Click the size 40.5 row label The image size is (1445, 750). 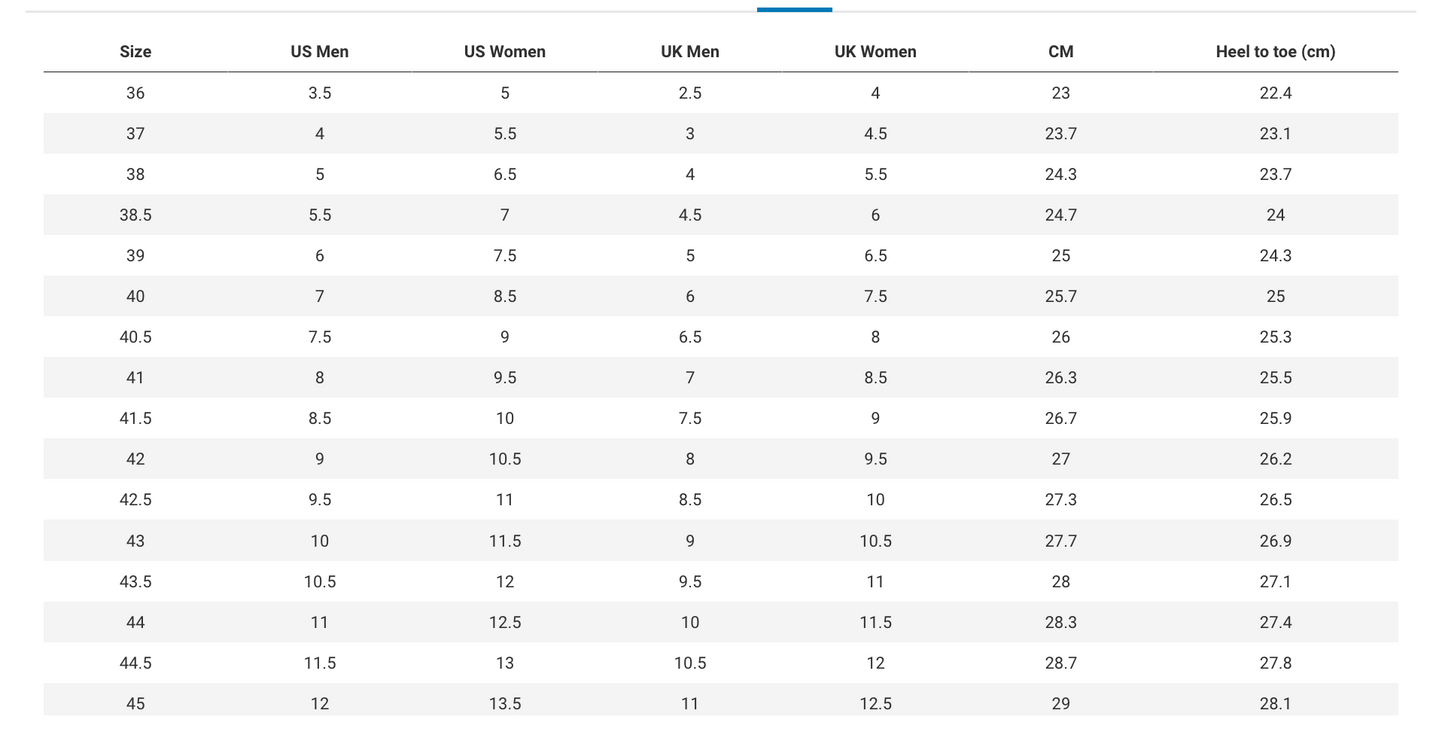(x=135, y=337)
